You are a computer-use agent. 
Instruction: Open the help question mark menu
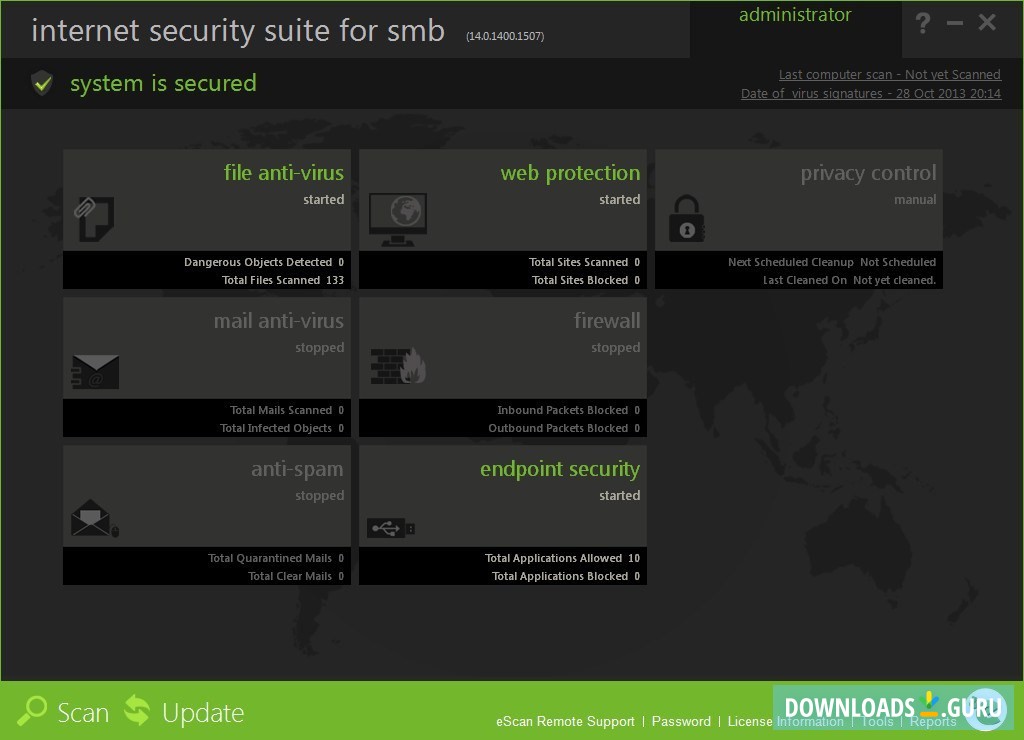922,24
